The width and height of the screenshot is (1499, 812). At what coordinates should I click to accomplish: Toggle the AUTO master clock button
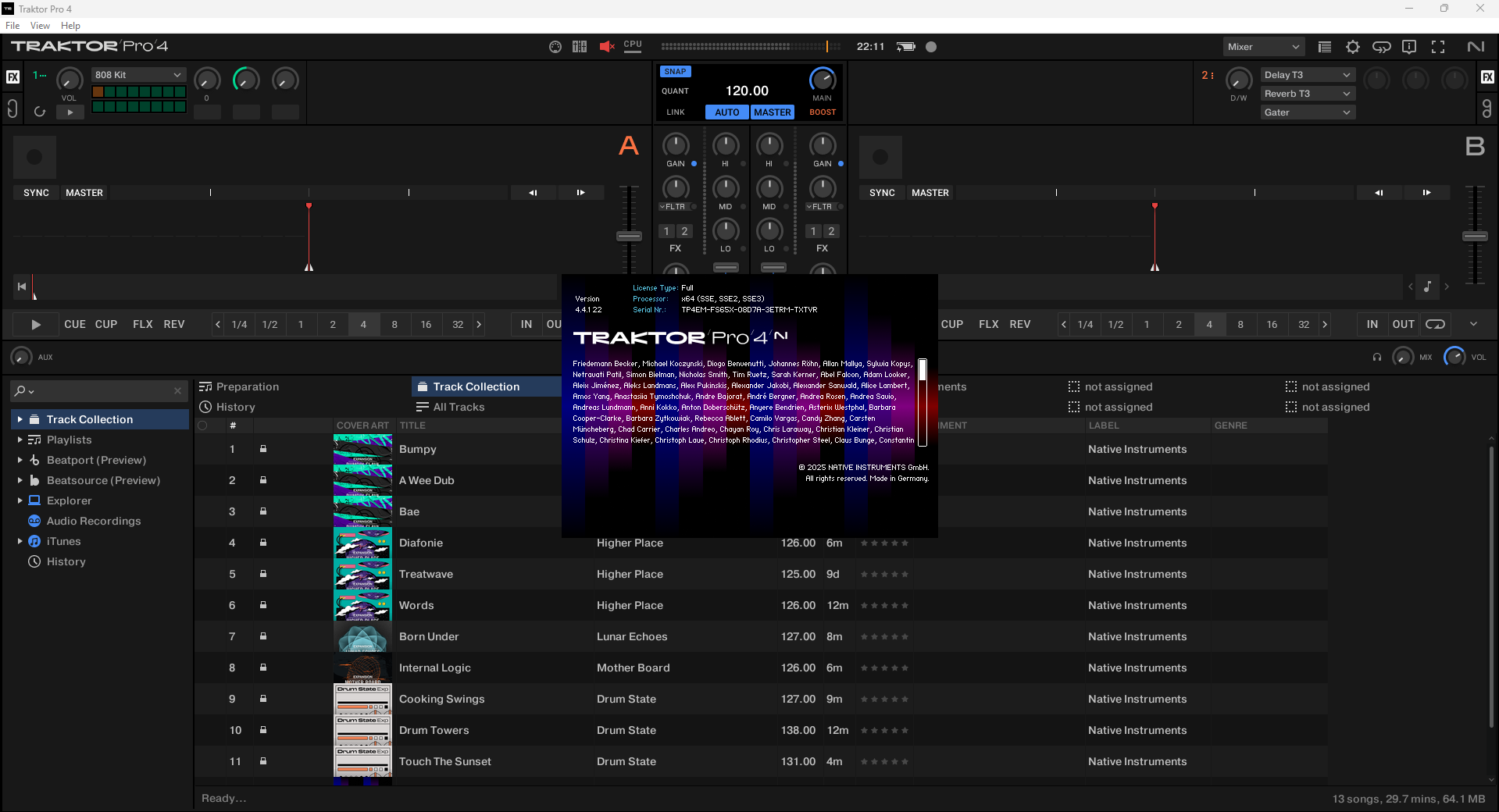726,112
